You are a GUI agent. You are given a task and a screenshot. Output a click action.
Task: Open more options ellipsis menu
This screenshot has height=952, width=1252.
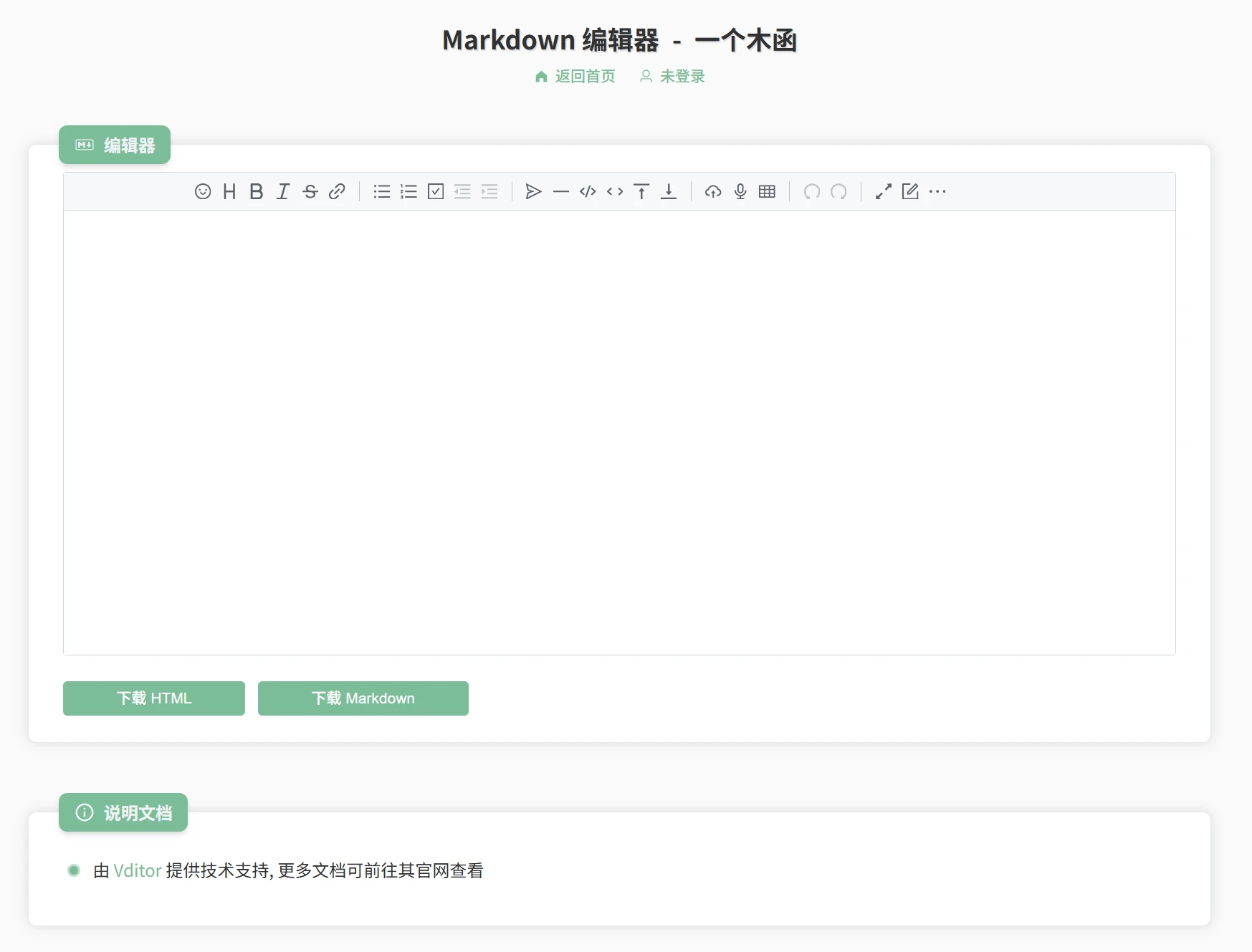[x=937, y=191]
